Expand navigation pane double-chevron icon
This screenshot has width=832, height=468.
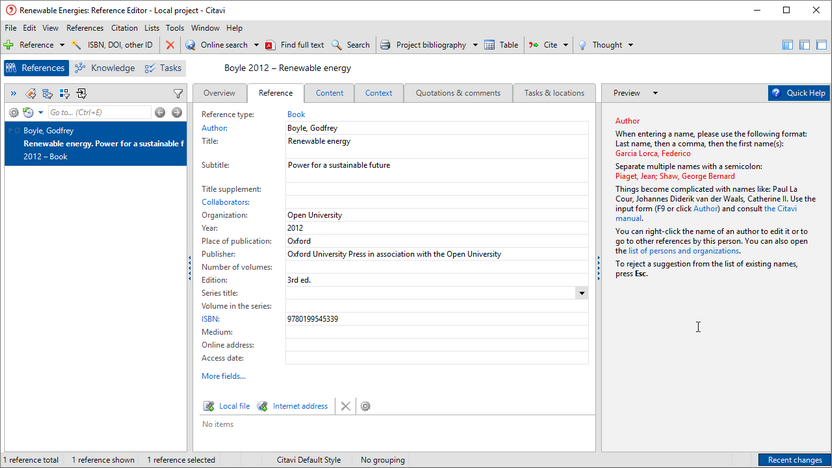pyautogui.click(x=14, y=94)
